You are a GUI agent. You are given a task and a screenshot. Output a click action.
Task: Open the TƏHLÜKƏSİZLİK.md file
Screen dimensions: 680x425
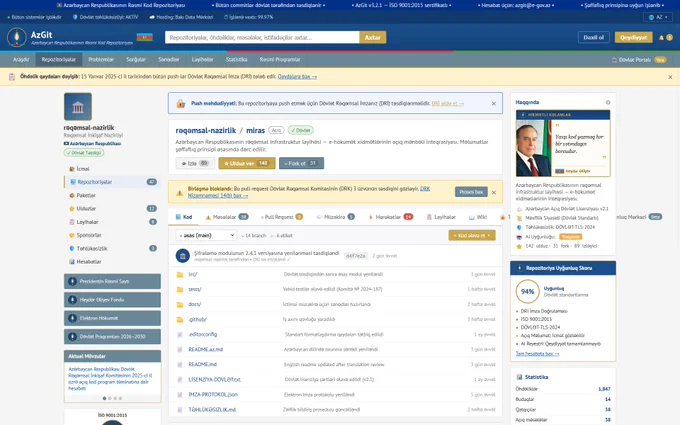(x=212, y=409)
